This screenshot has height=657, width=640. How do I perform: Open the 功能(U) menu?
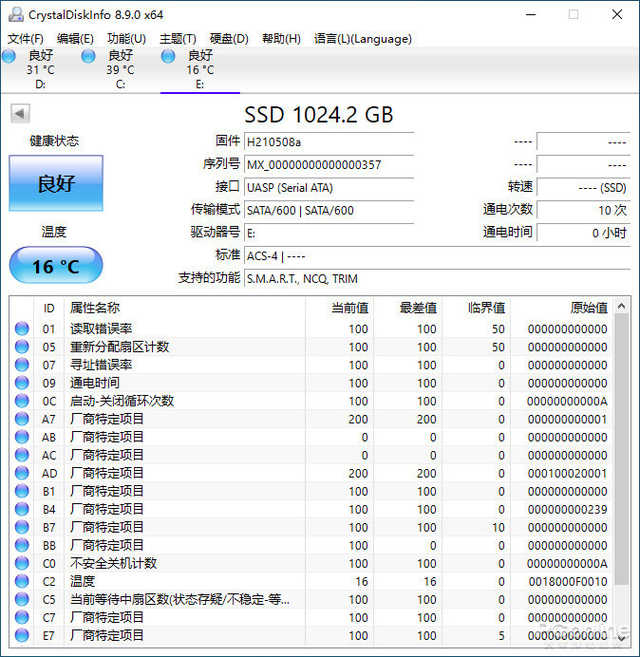click(x=127, y=39)
